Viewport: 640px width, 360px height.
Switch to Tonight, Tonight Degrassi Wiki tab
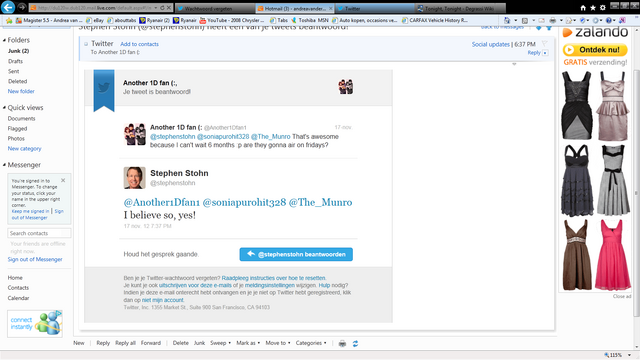(461, 8)
